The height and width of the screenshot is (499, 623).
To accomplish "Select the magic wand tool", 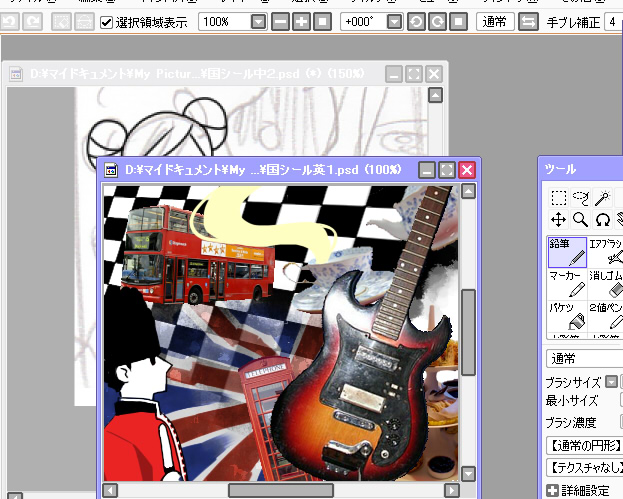I will coord(602,197).
